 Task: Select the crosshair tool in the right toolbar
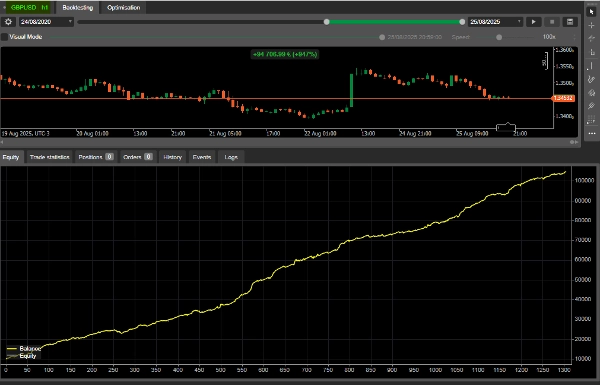click(592, 25)
